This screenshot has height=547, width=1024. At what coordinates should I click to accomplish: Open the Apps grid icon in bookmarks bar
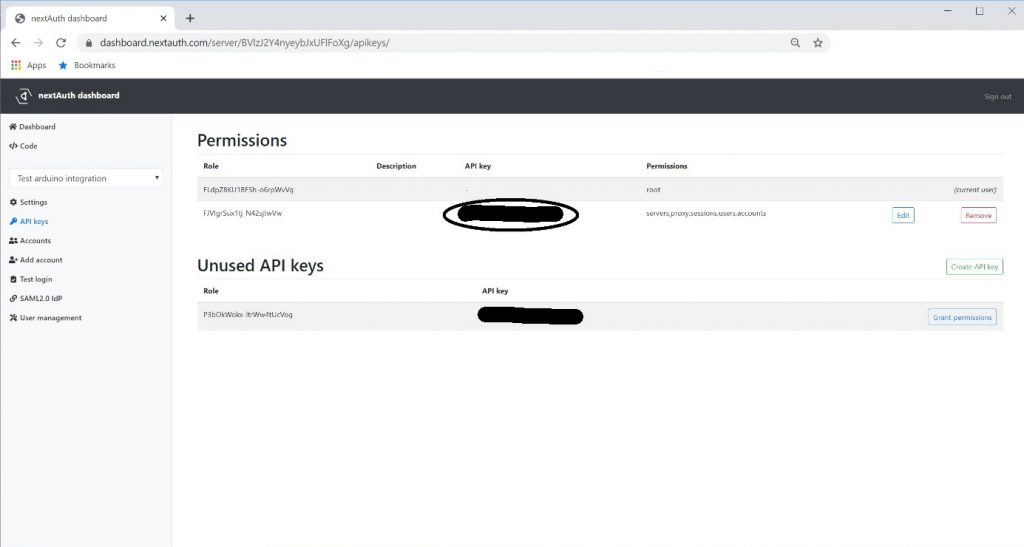(16, 65)
